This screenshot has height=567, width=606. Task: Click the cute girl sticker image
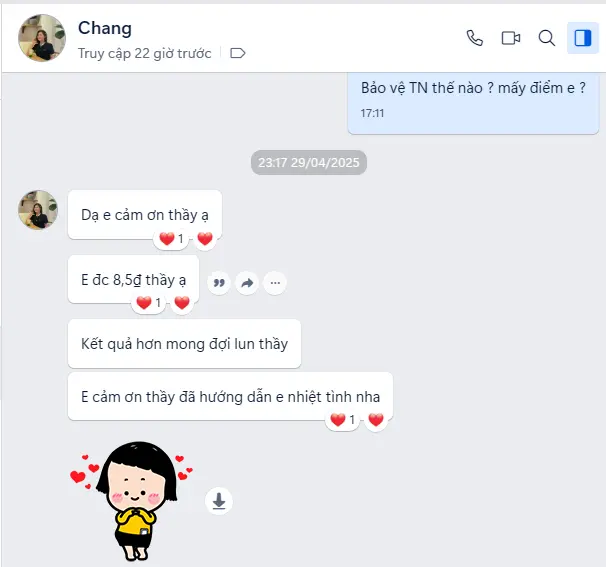131,501
